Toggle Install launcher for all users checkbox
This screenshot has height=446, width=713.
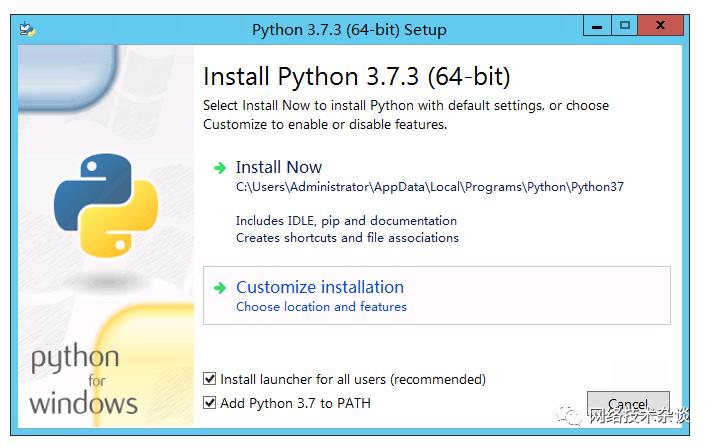coord(210,379)
